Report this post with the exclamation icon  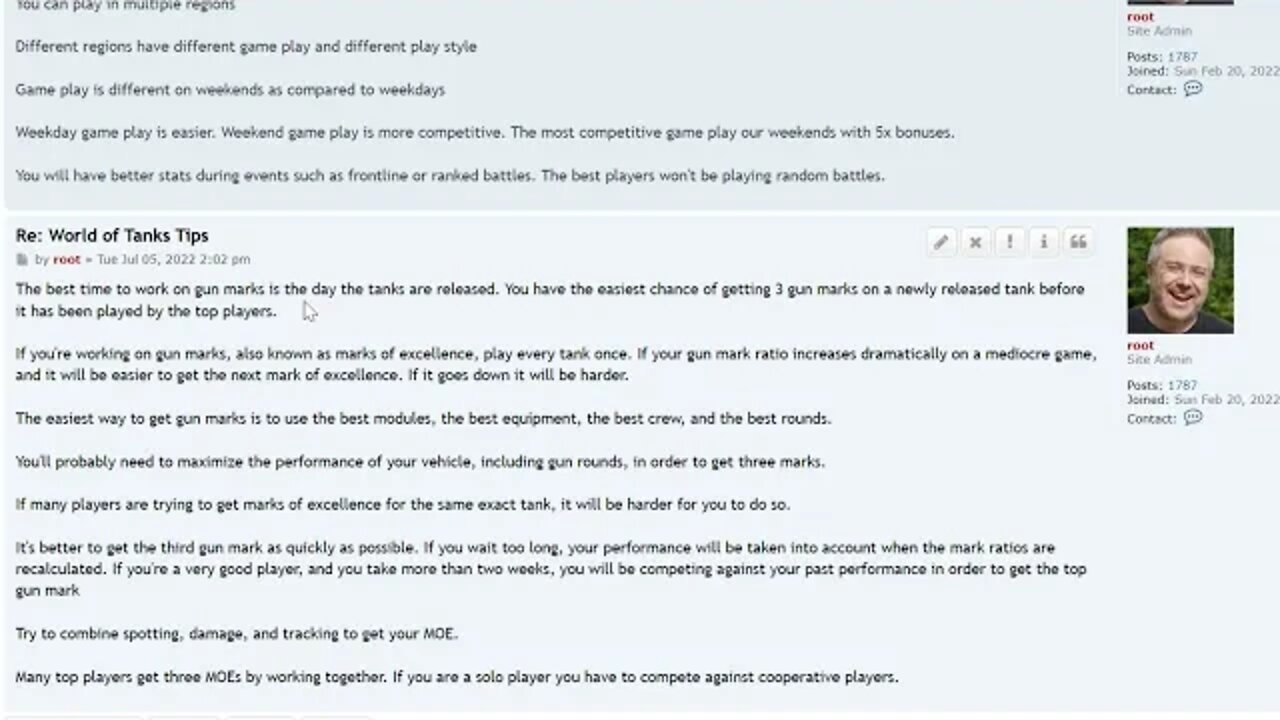coord(1010,242)
